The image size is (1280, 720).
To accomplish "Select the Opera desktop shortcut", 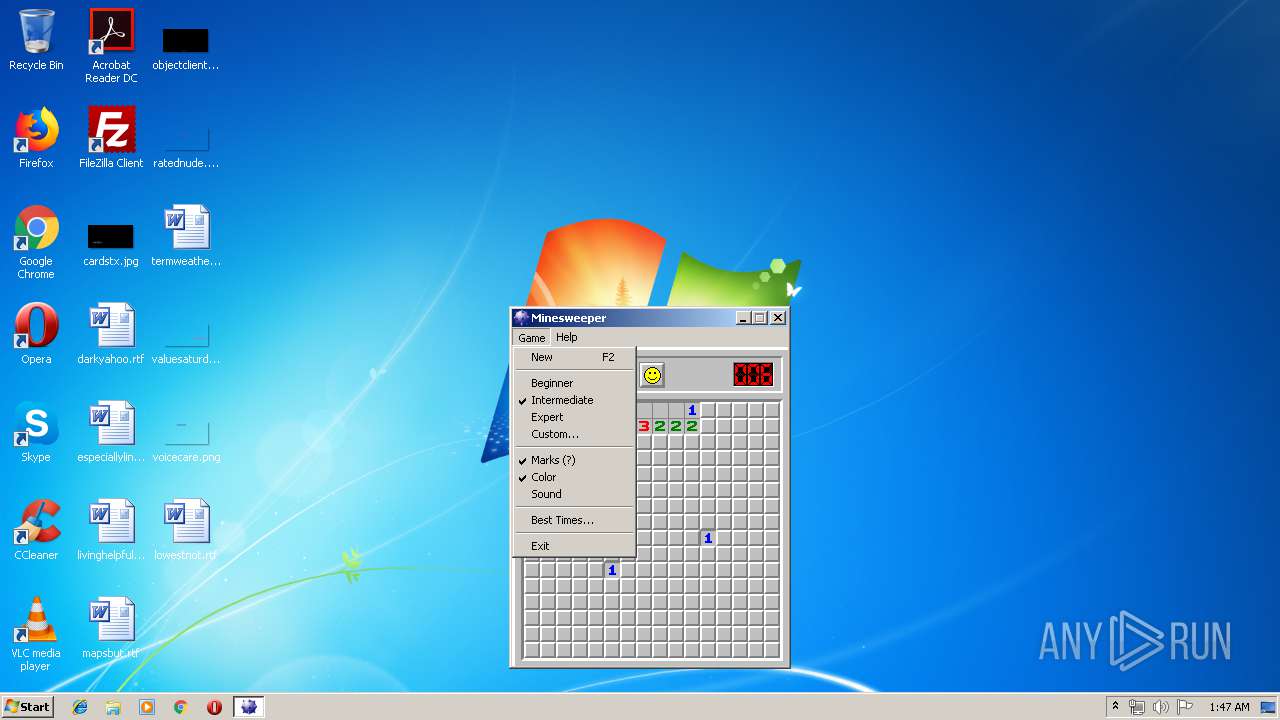I will (x=36, y=334).
